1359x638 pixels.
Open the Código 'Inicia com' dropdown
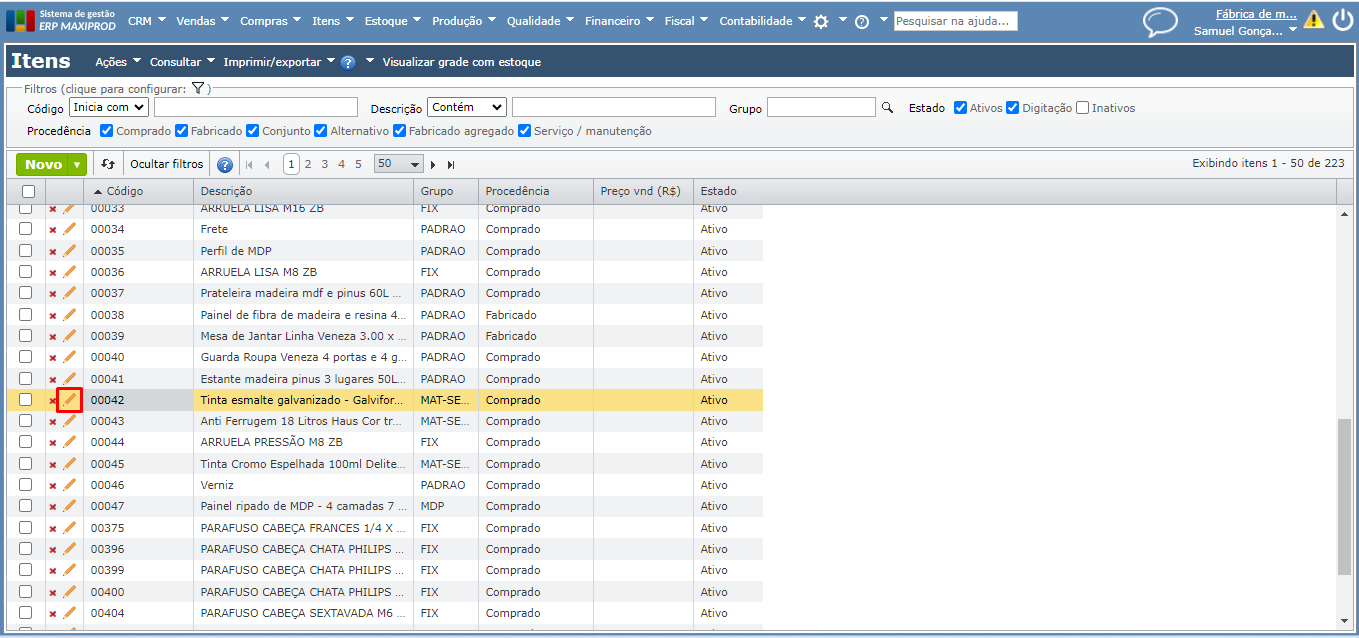109,107
